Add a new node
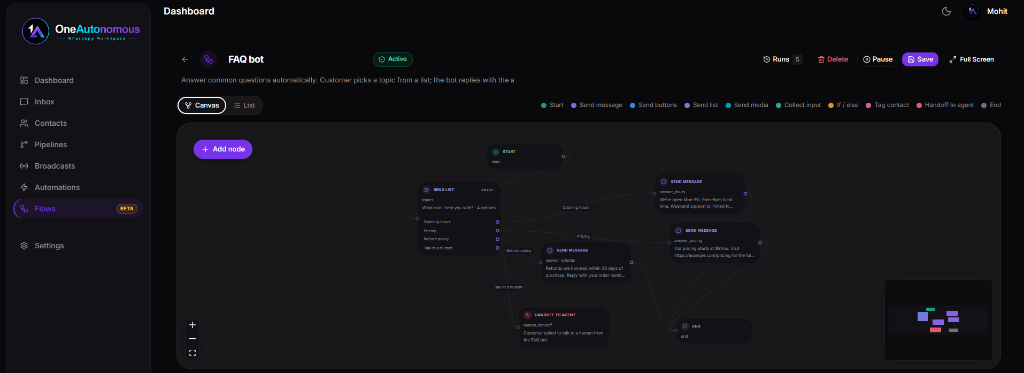This screenshot has width=1024, height=373. pyautogui.click(x=223, y=149)
